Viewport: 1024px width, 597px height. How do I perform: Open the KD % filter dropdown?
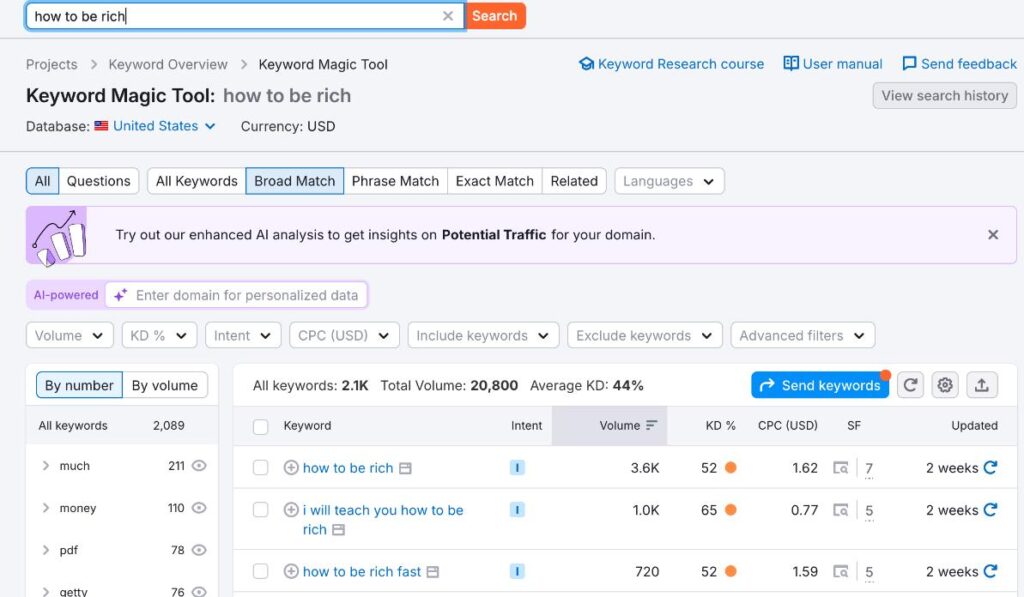(159, 336)
